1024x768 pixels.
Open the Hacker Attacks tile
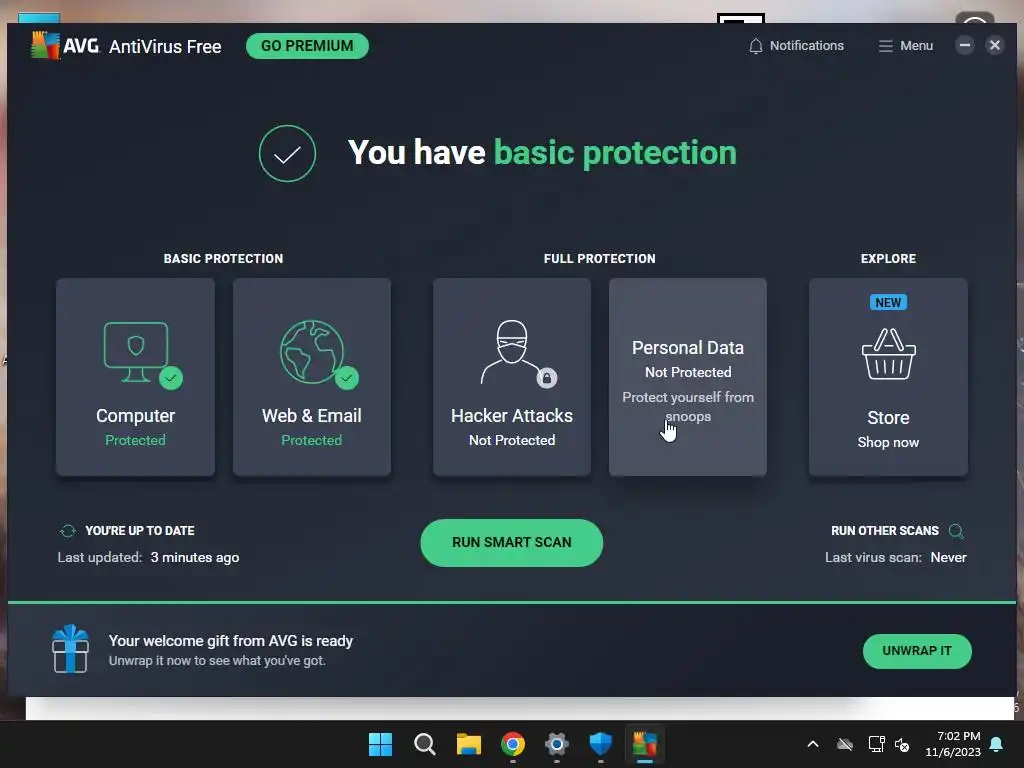click(x=511, y=377)
